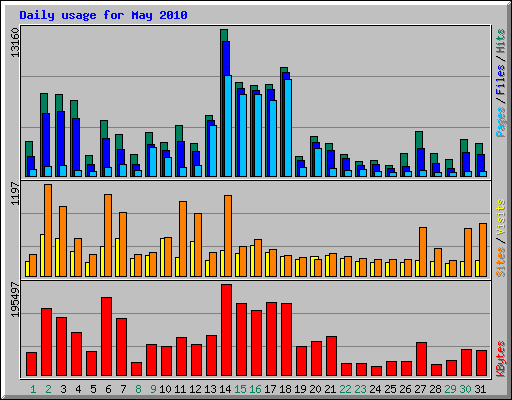This screenshot has width=512, height=400.
Task: Click day 30 on the x-axis
Action: point(465,389)
